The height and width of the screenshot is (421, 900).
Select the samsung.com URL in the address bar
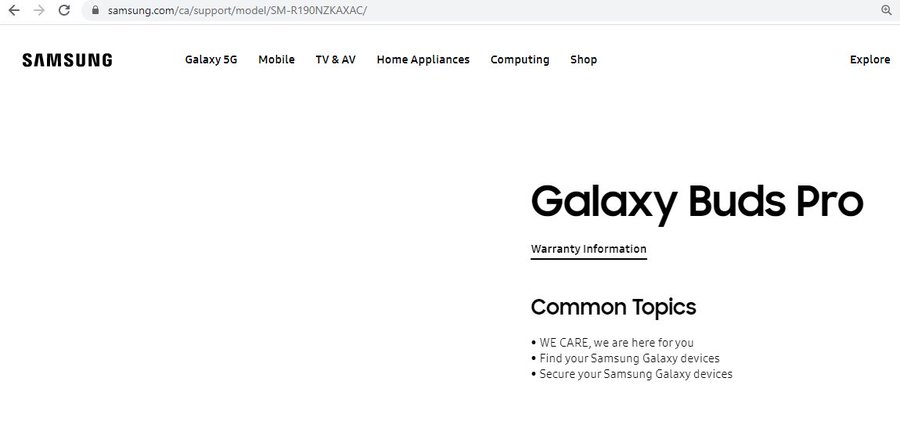(x=237, y=10)
